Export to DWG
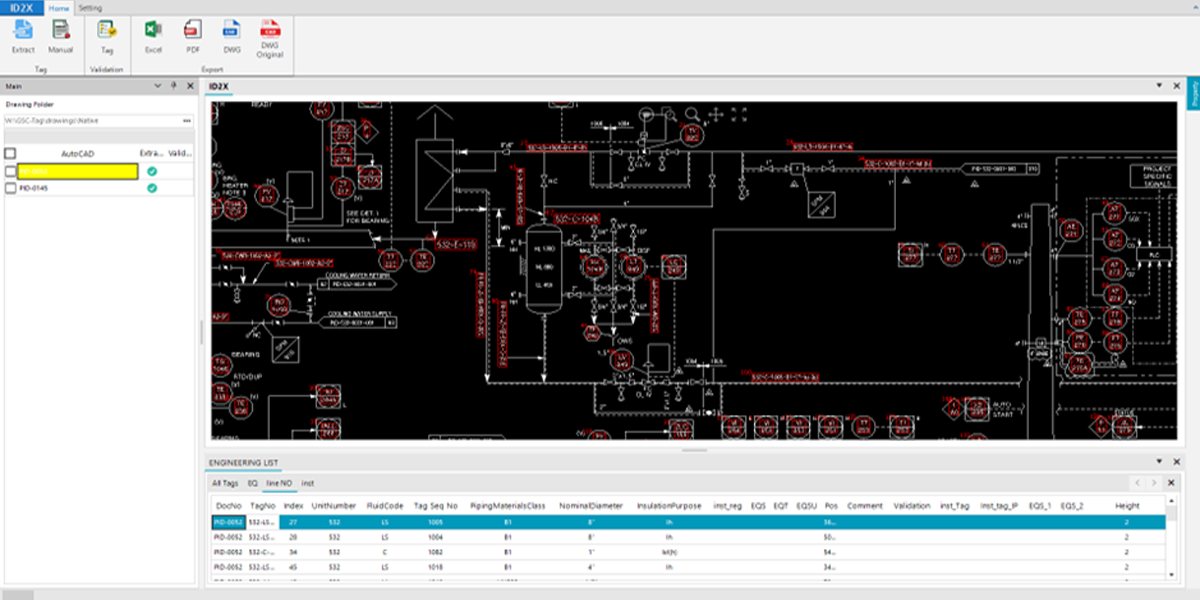This screenshot has height=600, width=1200. tap(232, 37)
